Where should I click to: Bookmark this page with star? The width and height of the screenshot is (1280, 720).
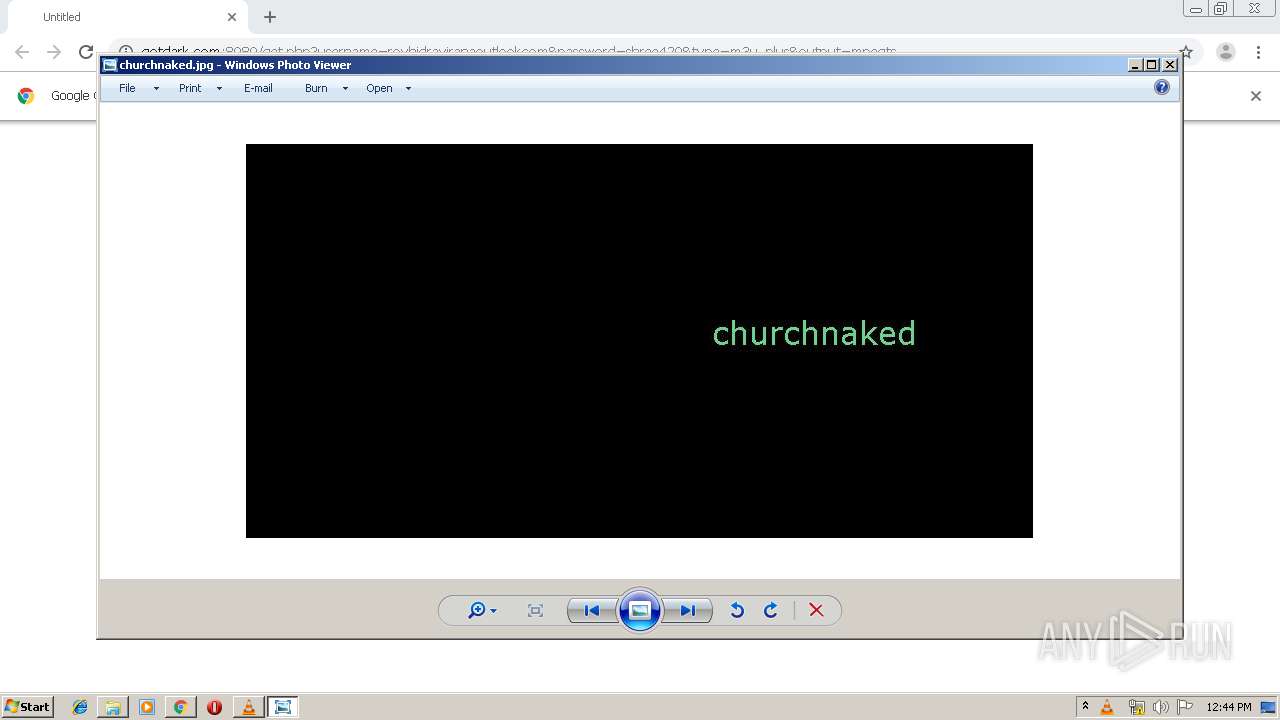(1186, 52)
